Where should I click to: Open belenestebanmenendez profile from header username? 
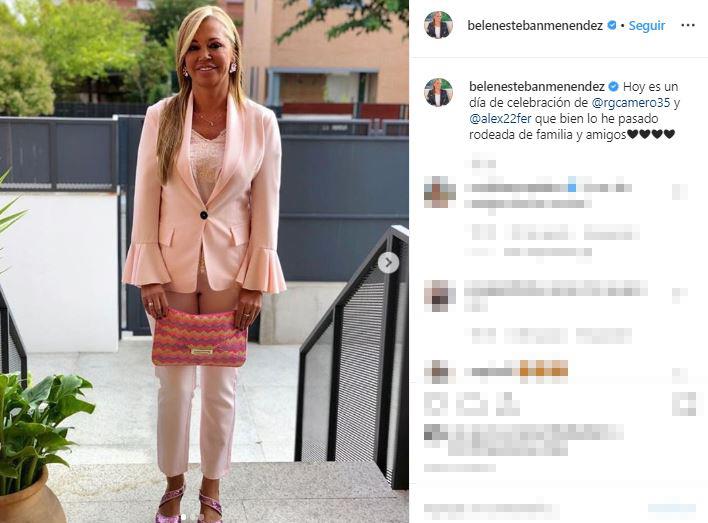535,25
